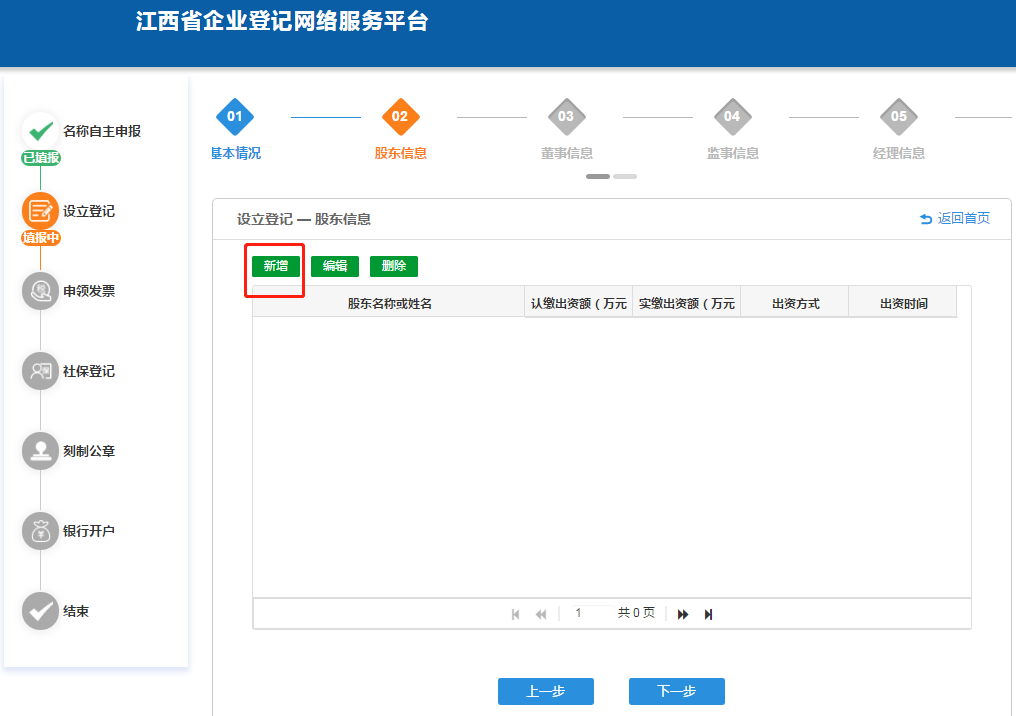Select the orange 设立登记 sidebar icon
Viewport: 1016px width, 716px height.
pos(41,211)
